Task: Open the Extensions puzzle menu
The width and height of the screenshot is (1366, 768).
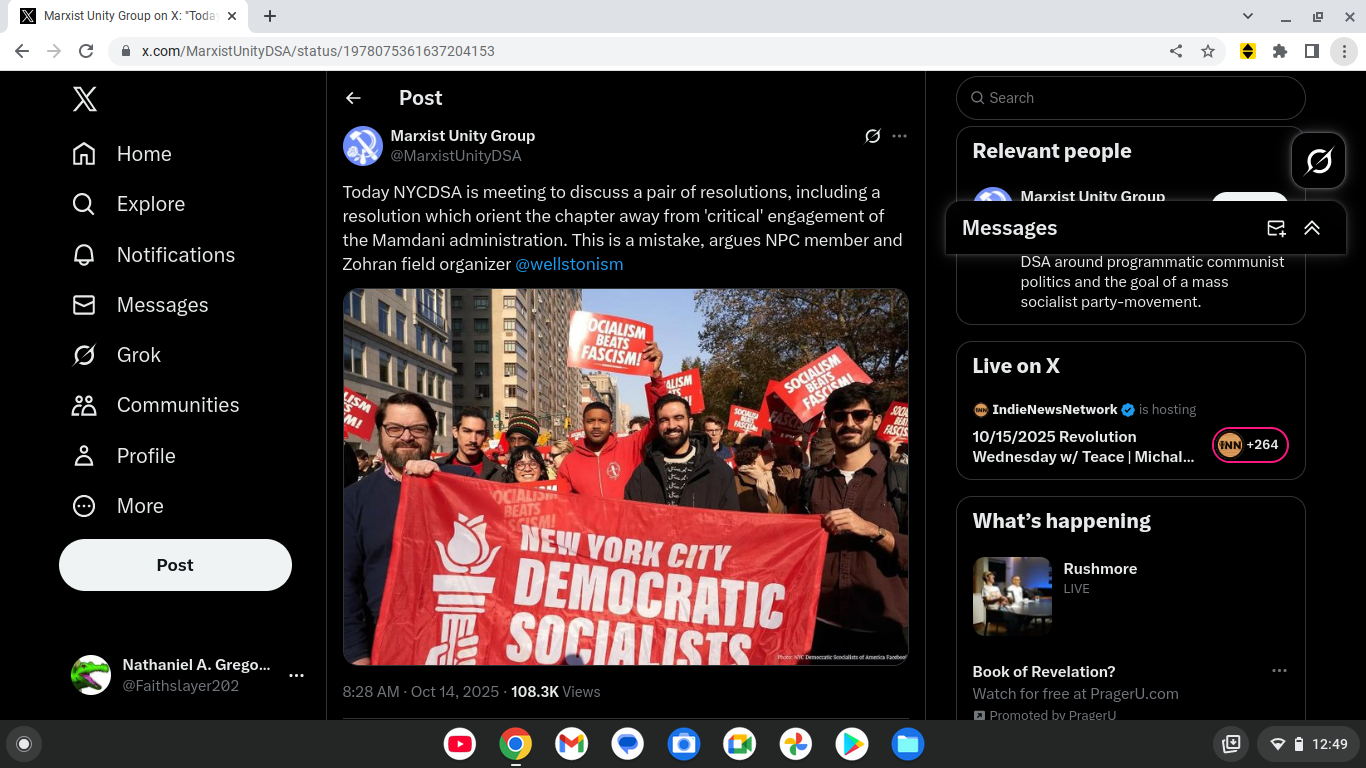Action: click(1280, 51)
